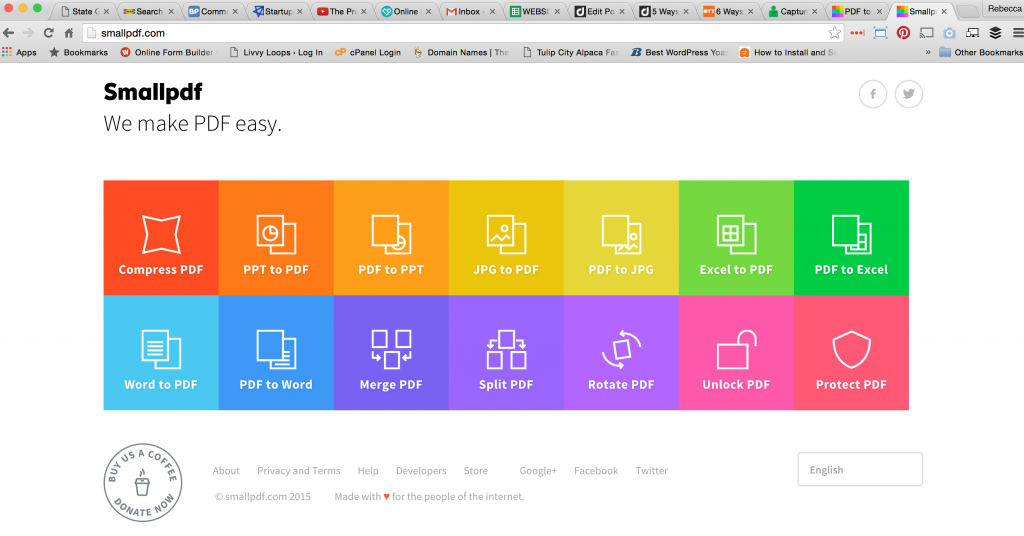Image resolution: width=1024 pixels, height=536 pixels.
Task: Click the Rebecca profile button
Action: (1004, 8)
